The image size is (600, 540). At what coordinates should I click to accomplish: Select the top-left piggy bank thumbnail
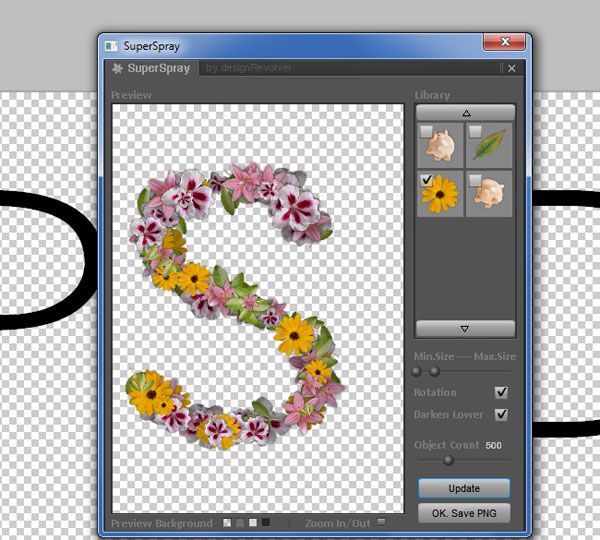[x=440, y=145]
